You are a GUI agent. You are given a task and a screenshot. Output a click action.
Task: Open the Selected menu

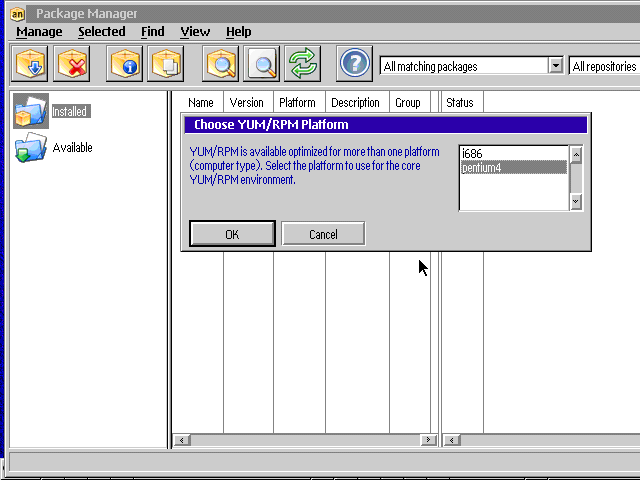102,32
